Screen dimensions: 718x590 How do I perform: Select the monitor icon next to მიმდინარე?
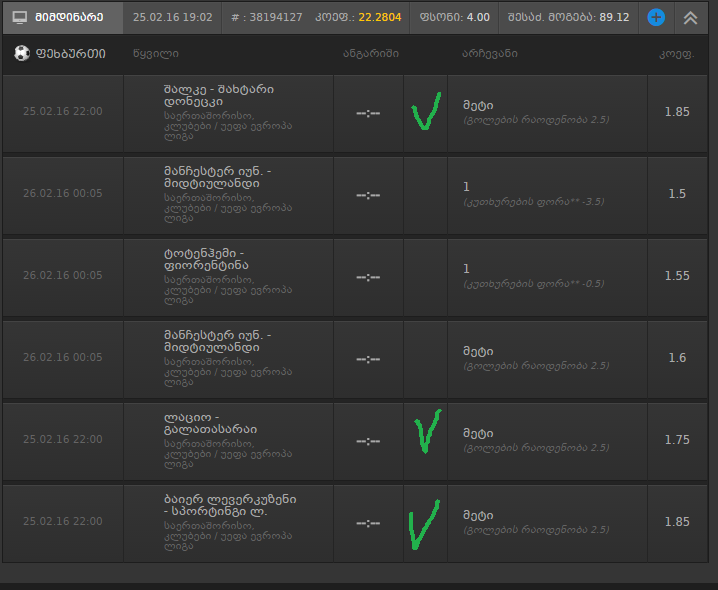tap(20, 17)
